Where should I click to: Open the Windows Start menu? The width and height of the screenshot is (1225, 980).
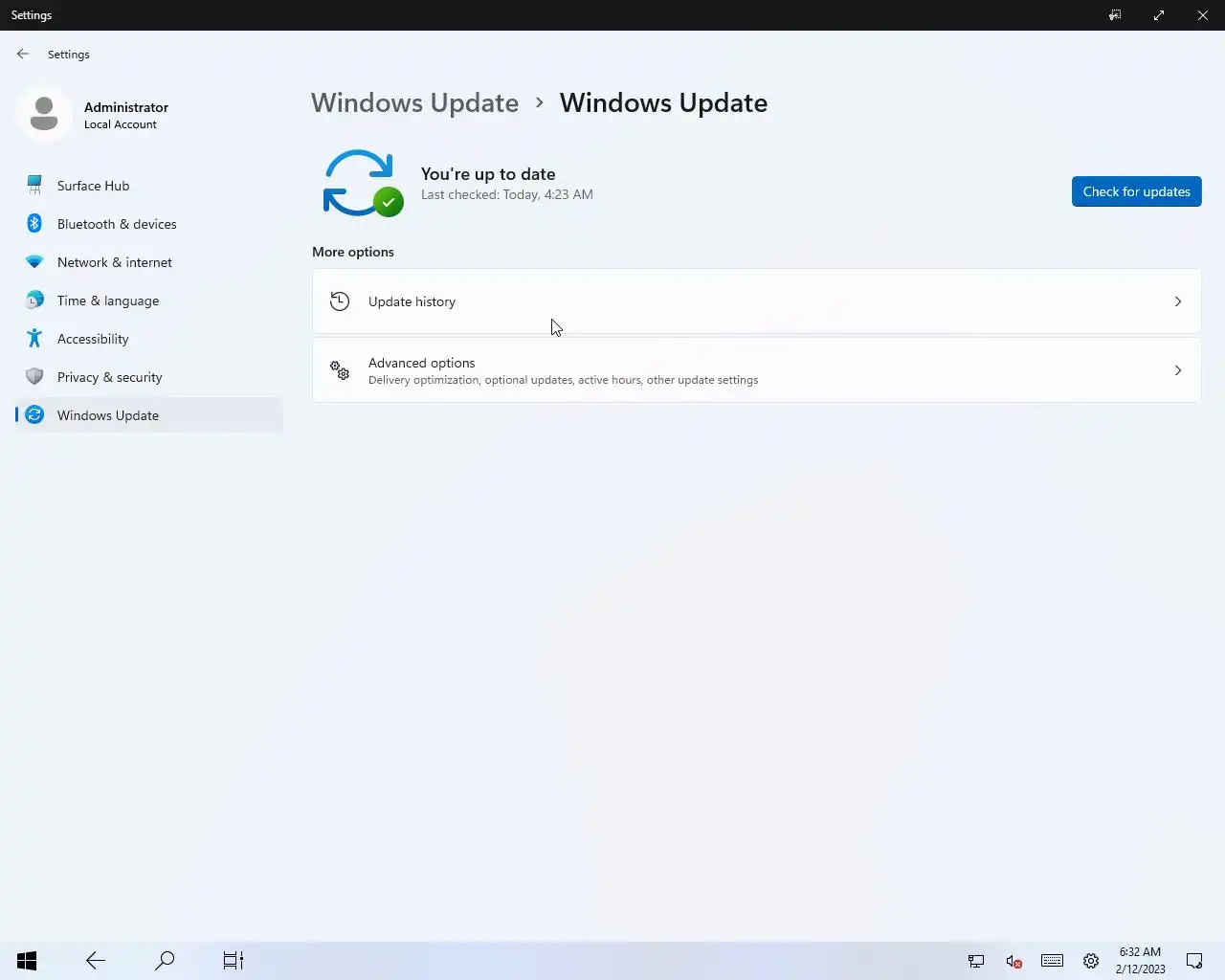click(27, 960)
